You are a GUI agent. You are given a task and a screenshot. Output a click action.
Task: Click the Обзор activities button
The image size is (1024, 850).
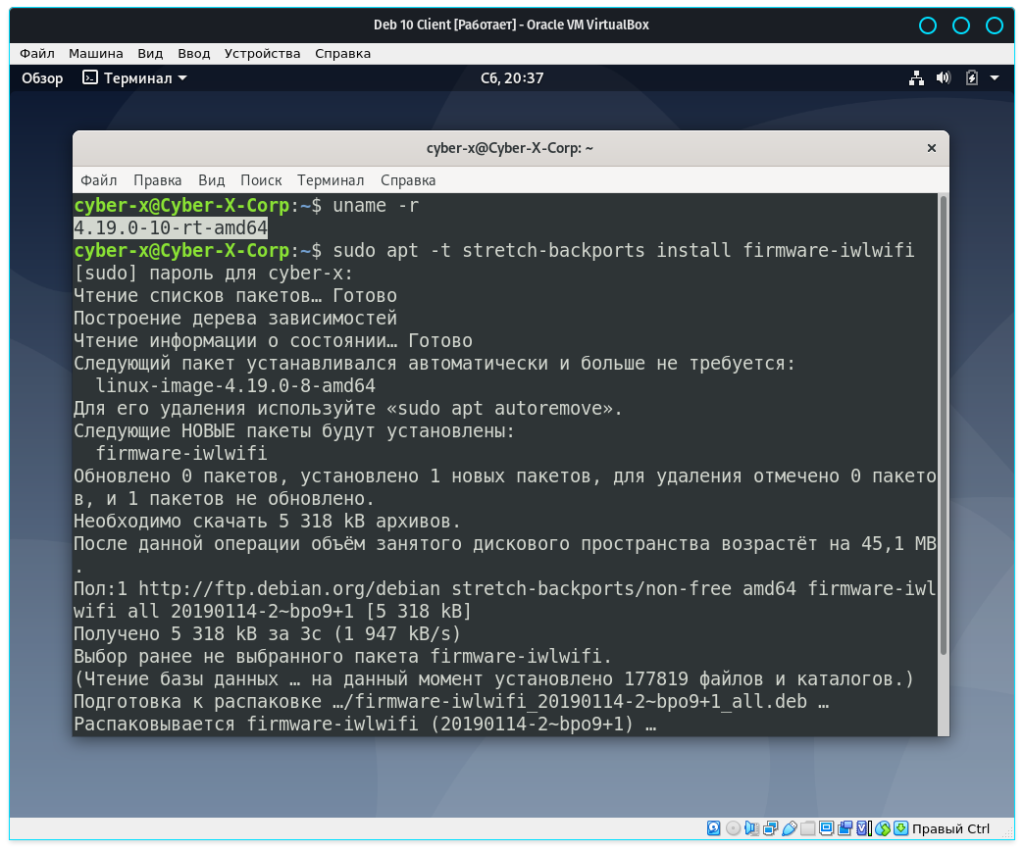point(42,78)
